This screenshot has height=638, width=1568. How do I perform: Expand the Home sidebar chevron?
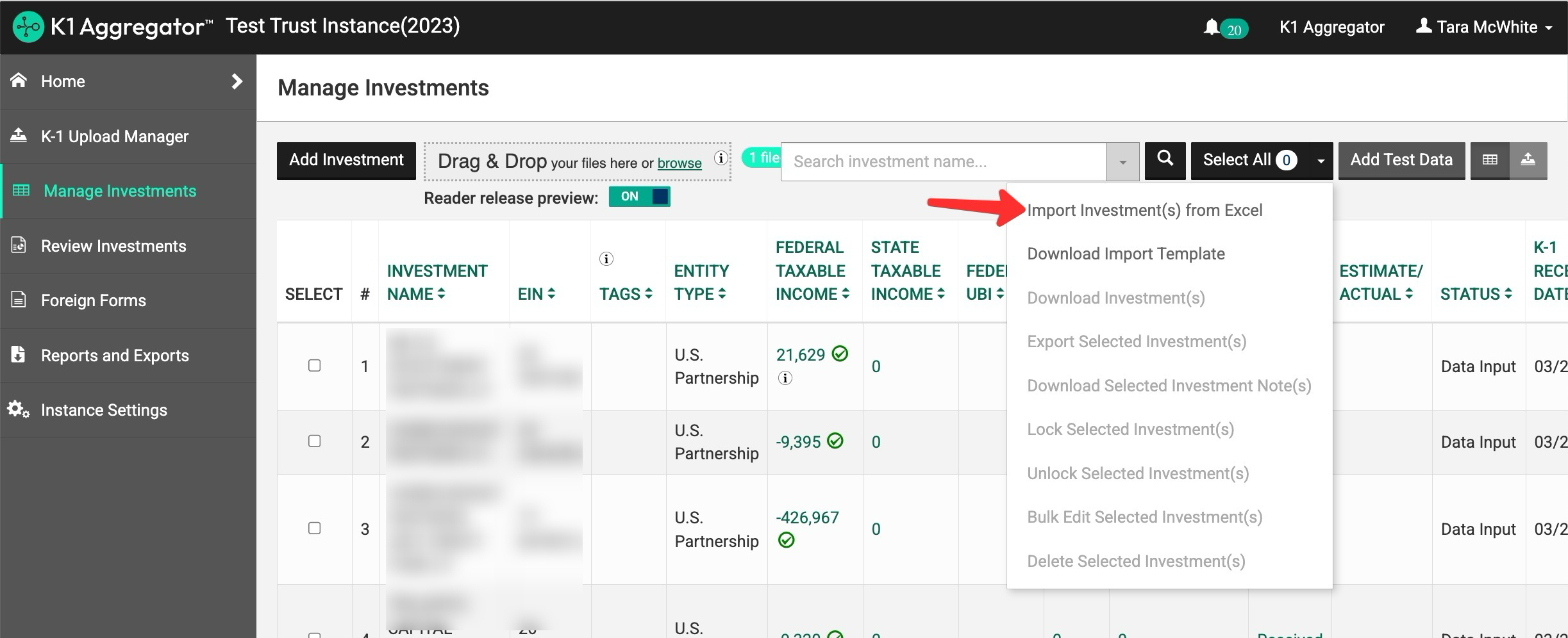click(237, 81)
